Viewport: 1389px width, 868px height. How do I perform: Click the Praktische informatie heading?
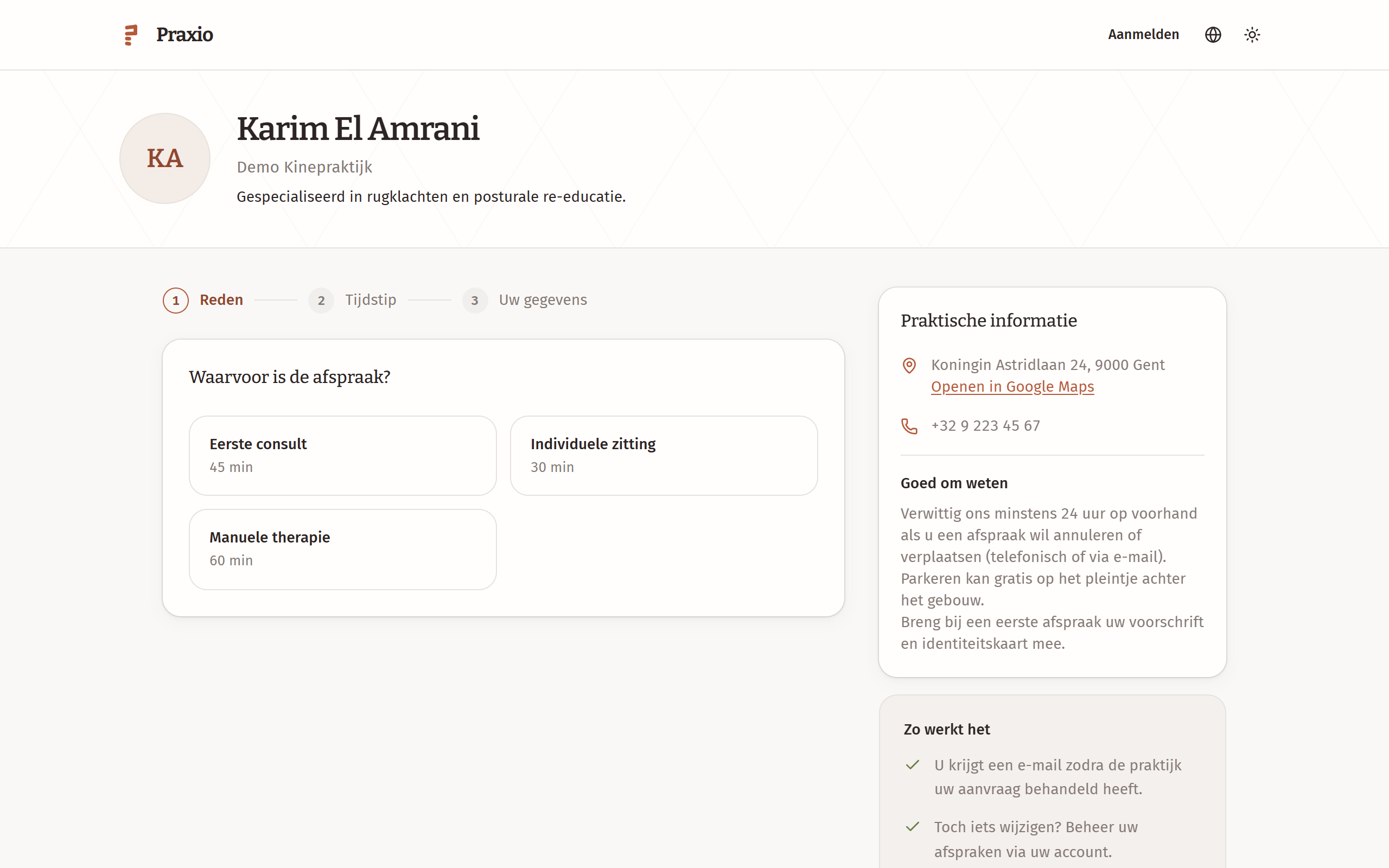pos(989,320)
